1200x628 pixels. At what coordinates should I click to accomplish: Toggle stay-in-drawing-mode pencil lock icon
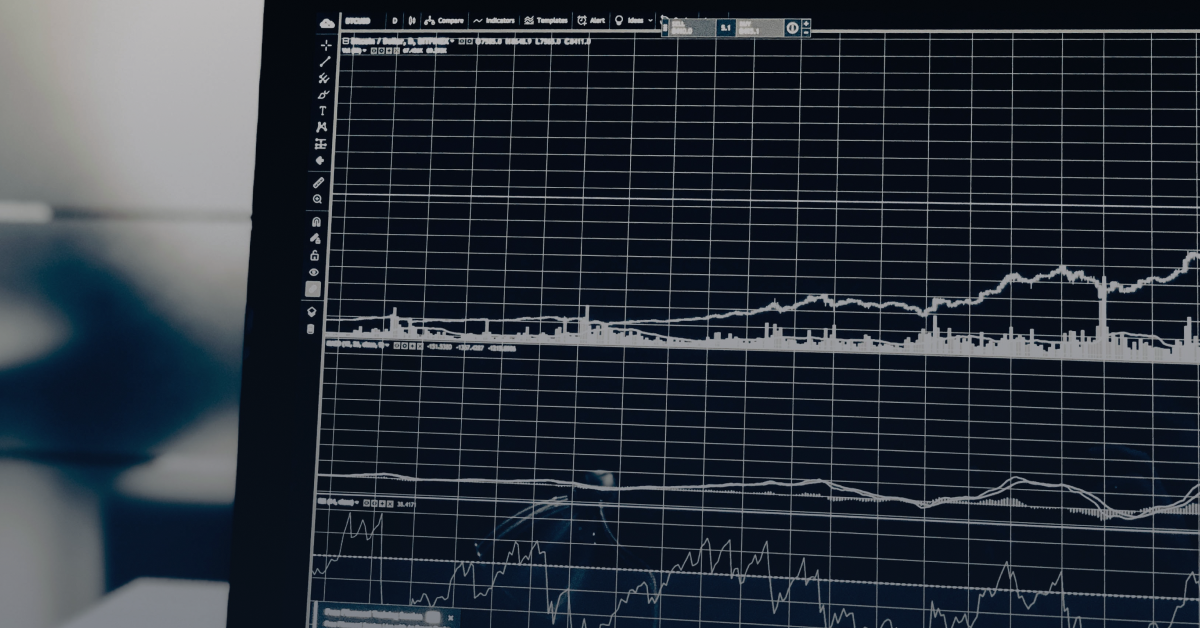pyautogui.click(x=316, y=238)
